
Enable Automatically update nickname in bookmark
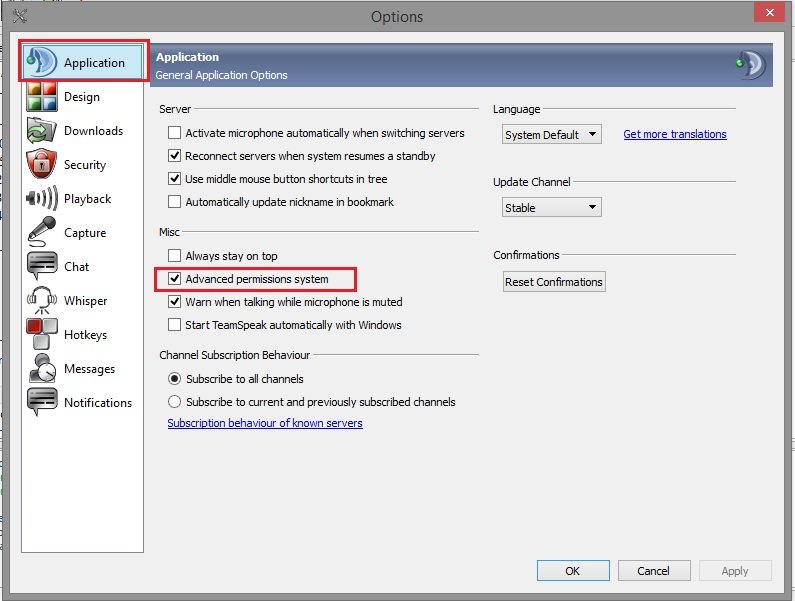[x=174, y=202]
